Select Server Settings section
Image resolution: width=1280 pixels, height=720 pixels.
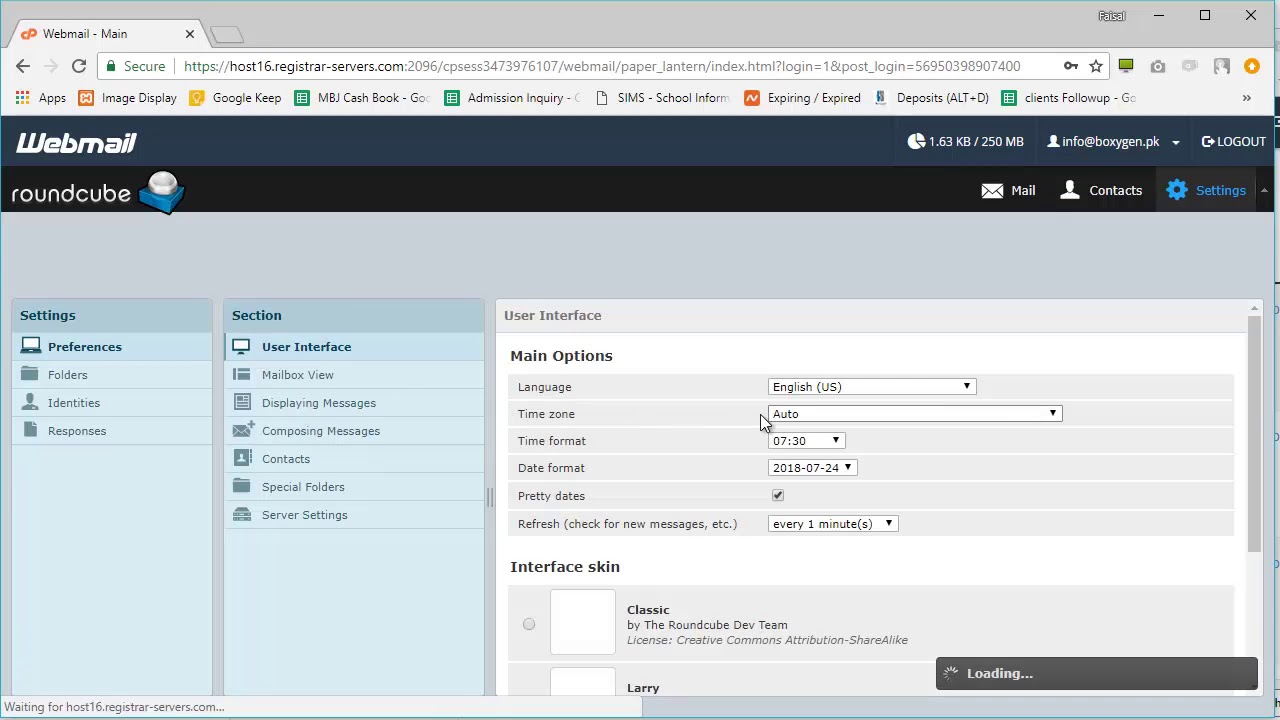[354, 515]
